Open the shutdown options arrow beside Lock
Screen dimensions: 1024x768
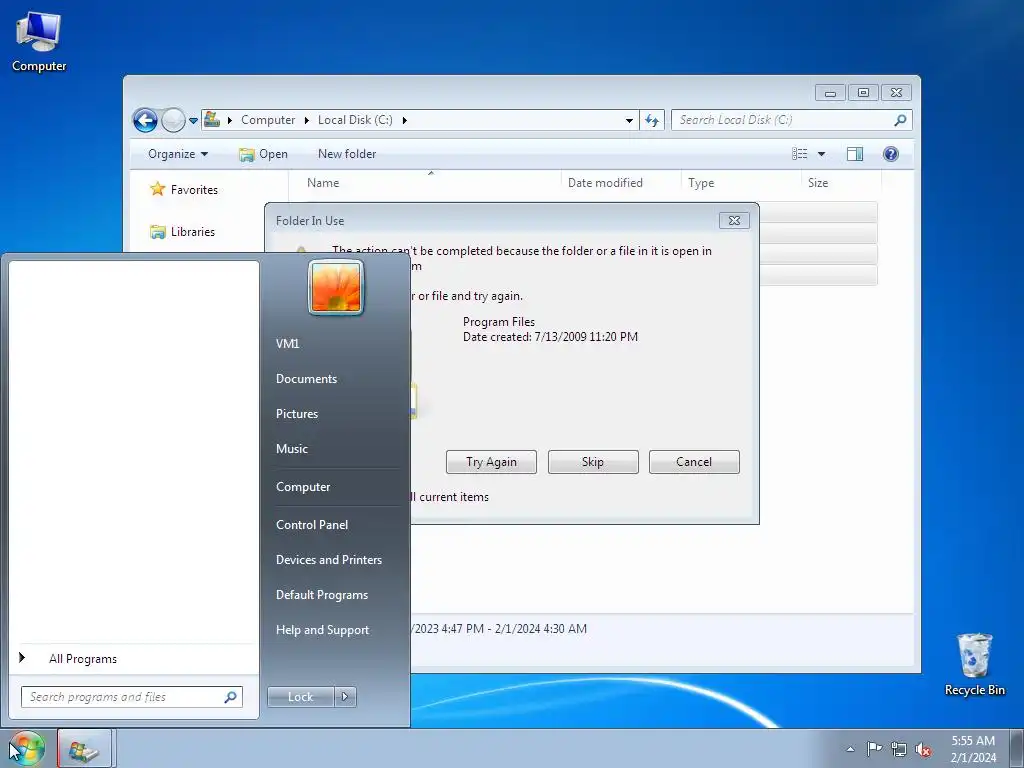pos(345,697)
